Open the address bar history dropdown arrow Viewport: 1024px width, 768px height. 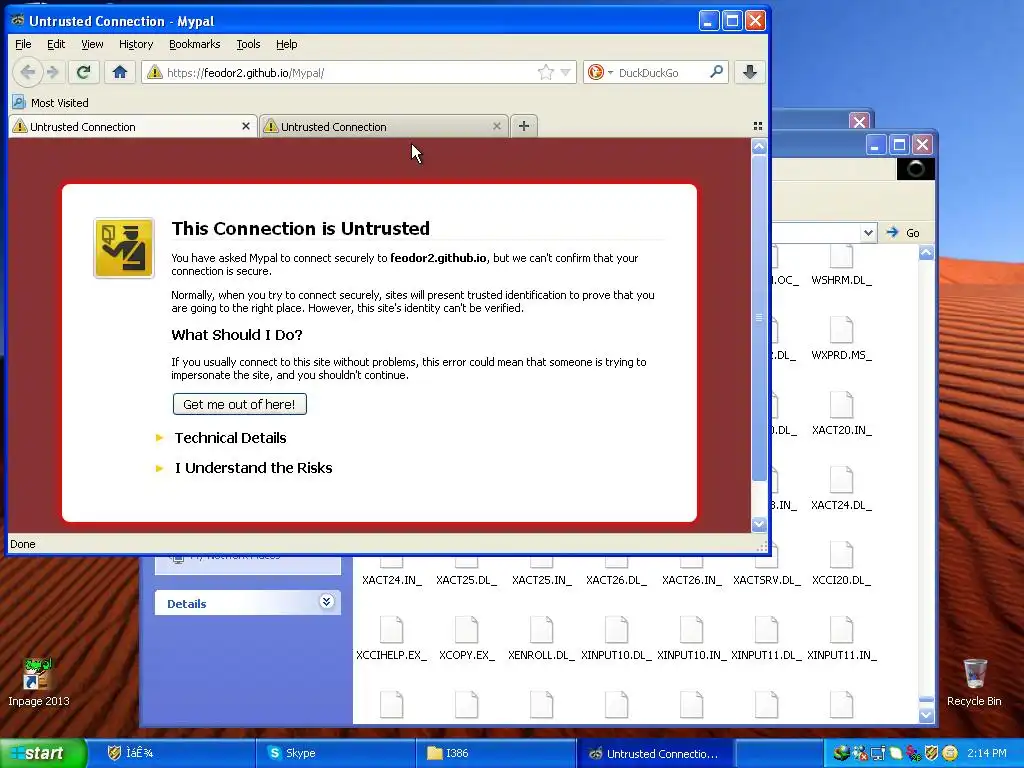click(566, 72)
